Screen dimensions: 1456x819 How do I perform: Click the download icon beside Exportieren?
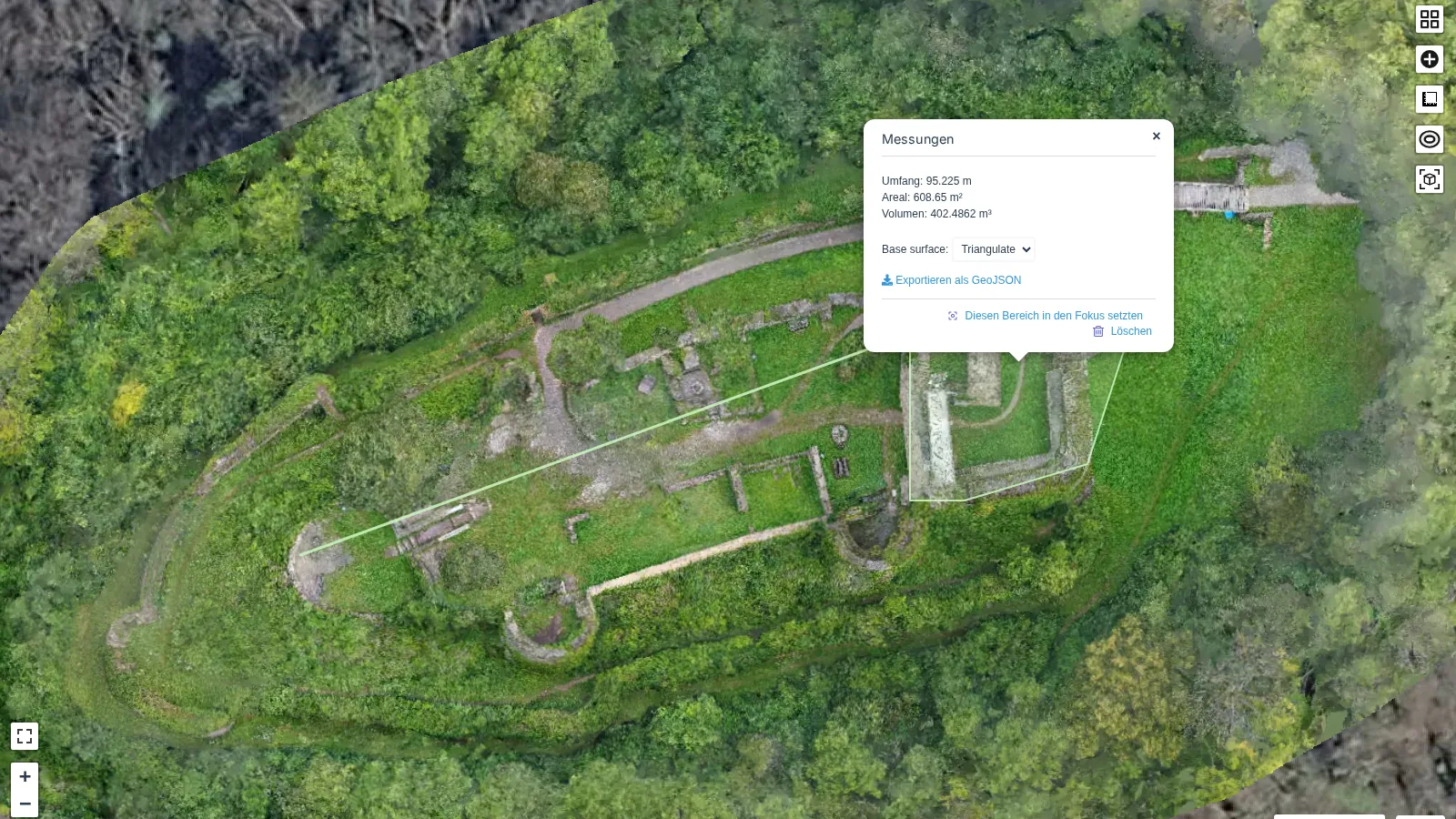pyautogui.click(x=887, y=280)
